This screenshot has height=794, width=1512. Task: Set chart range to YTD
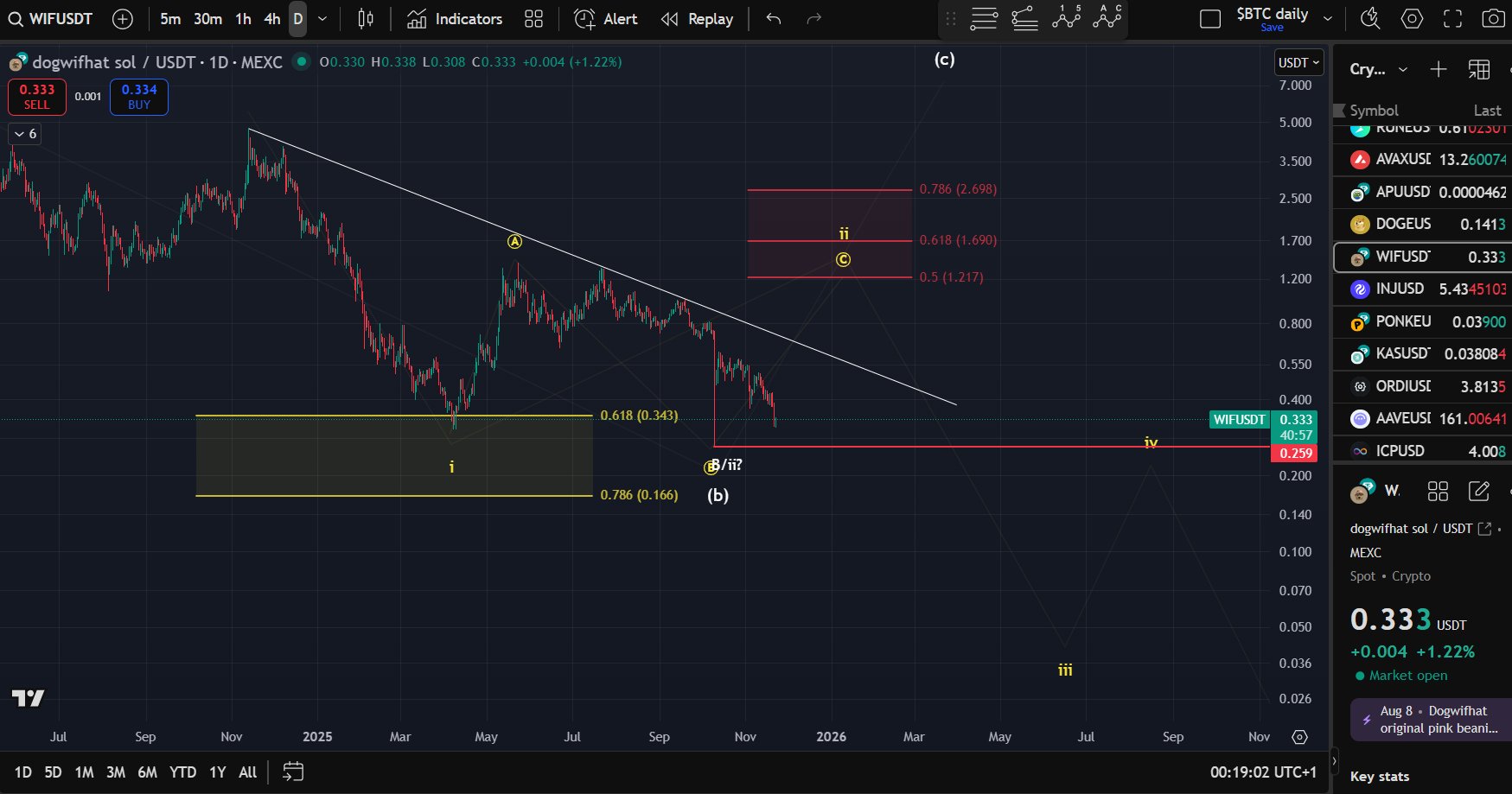click(182, 772)
